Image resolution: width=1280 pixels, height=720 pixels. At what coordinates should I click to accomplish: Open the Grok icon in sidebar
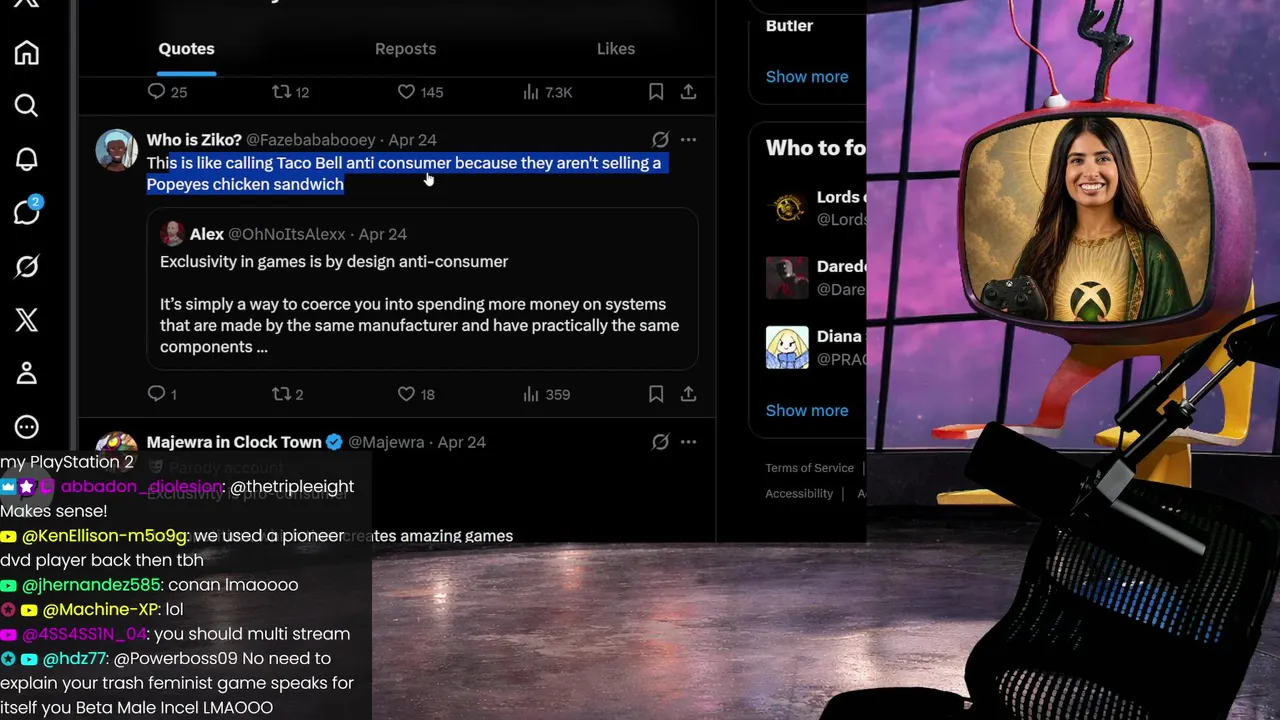coord(27,266)
